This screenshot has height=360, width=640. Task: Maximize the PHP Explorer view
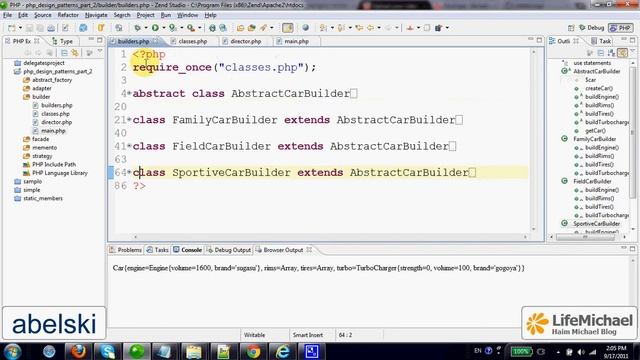click(100, 40)
